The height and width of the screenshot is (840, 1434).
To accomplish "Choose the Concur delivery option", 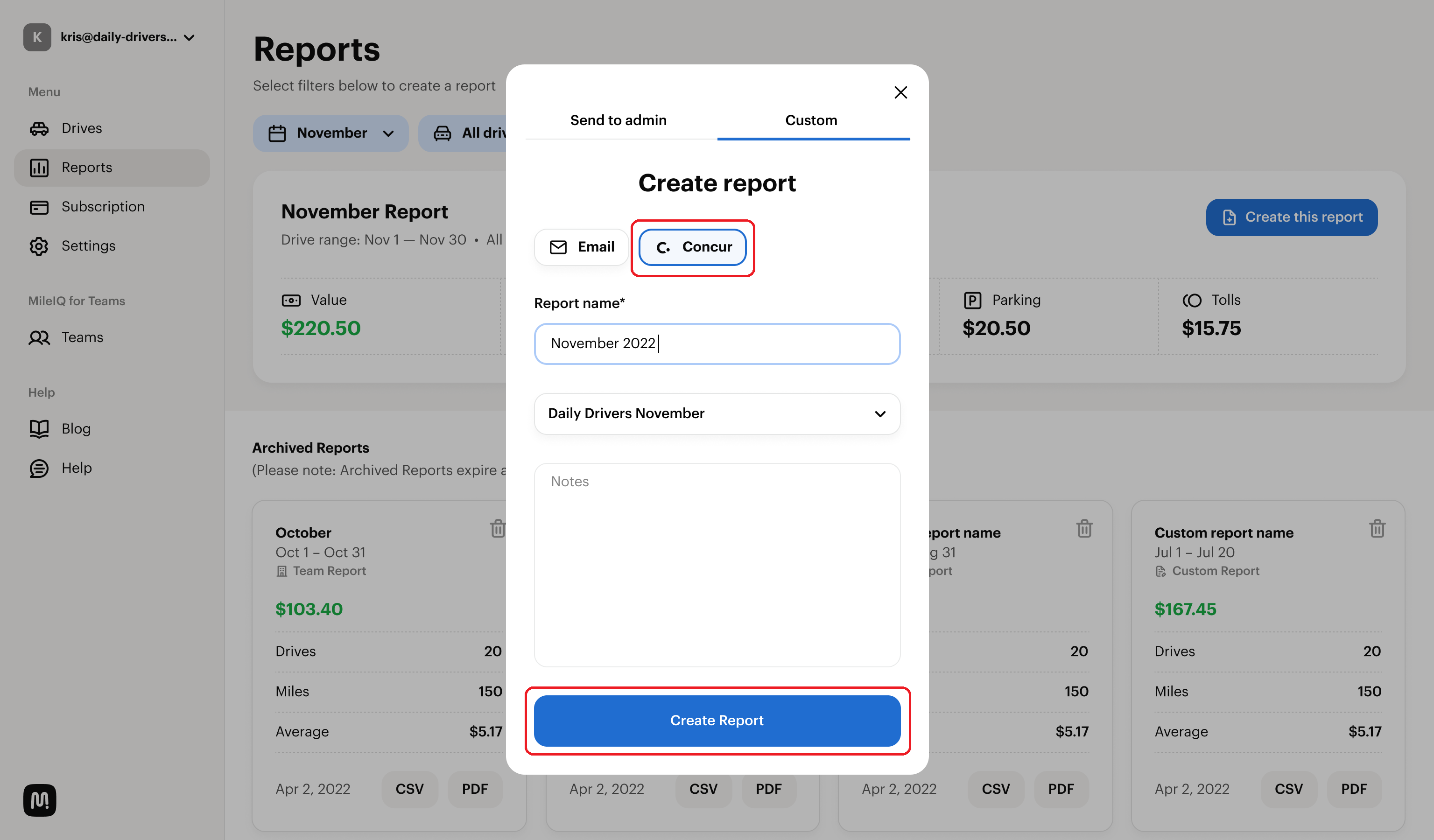I will pyautogui.click(x=693, y=247).
